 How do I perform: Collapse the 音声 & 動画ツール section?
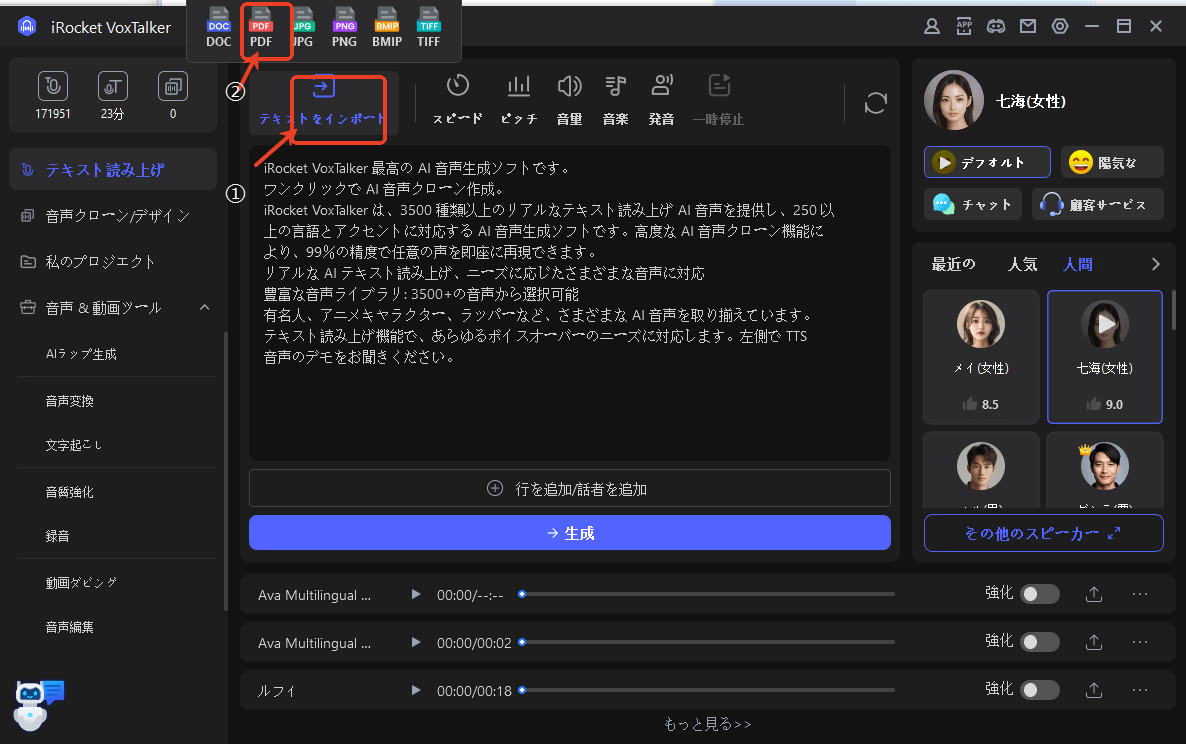204,307
